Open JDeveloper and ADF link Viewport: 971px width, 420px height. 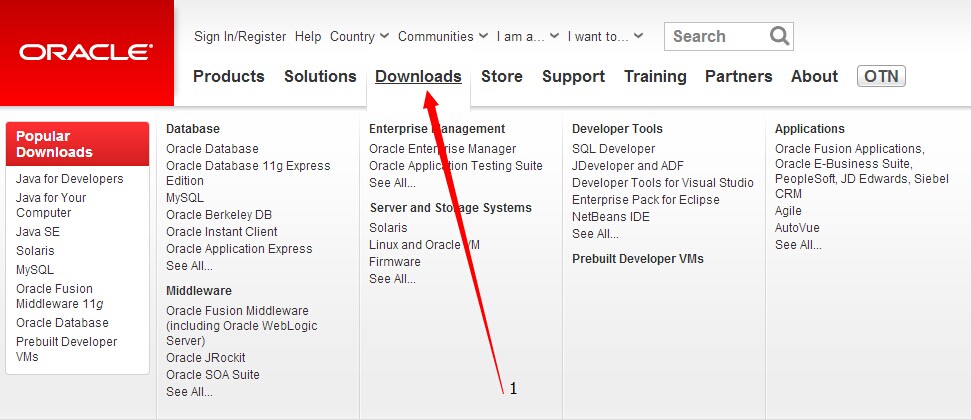[628, 166]
